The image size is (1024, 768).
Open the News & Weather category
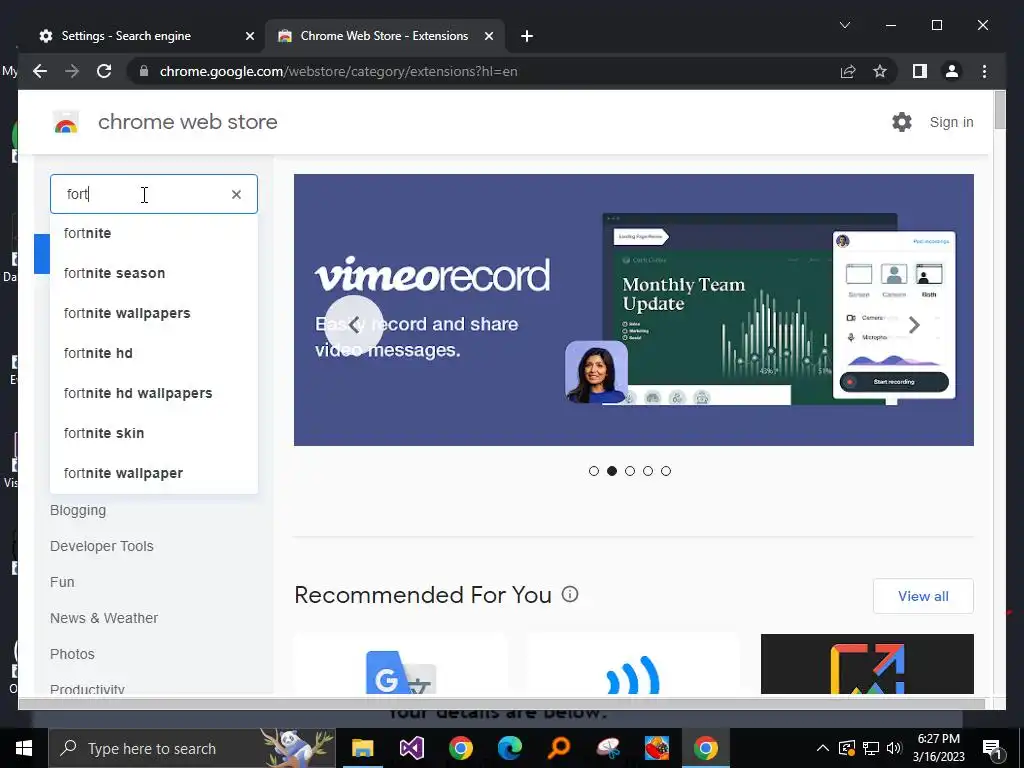(104, 618)
